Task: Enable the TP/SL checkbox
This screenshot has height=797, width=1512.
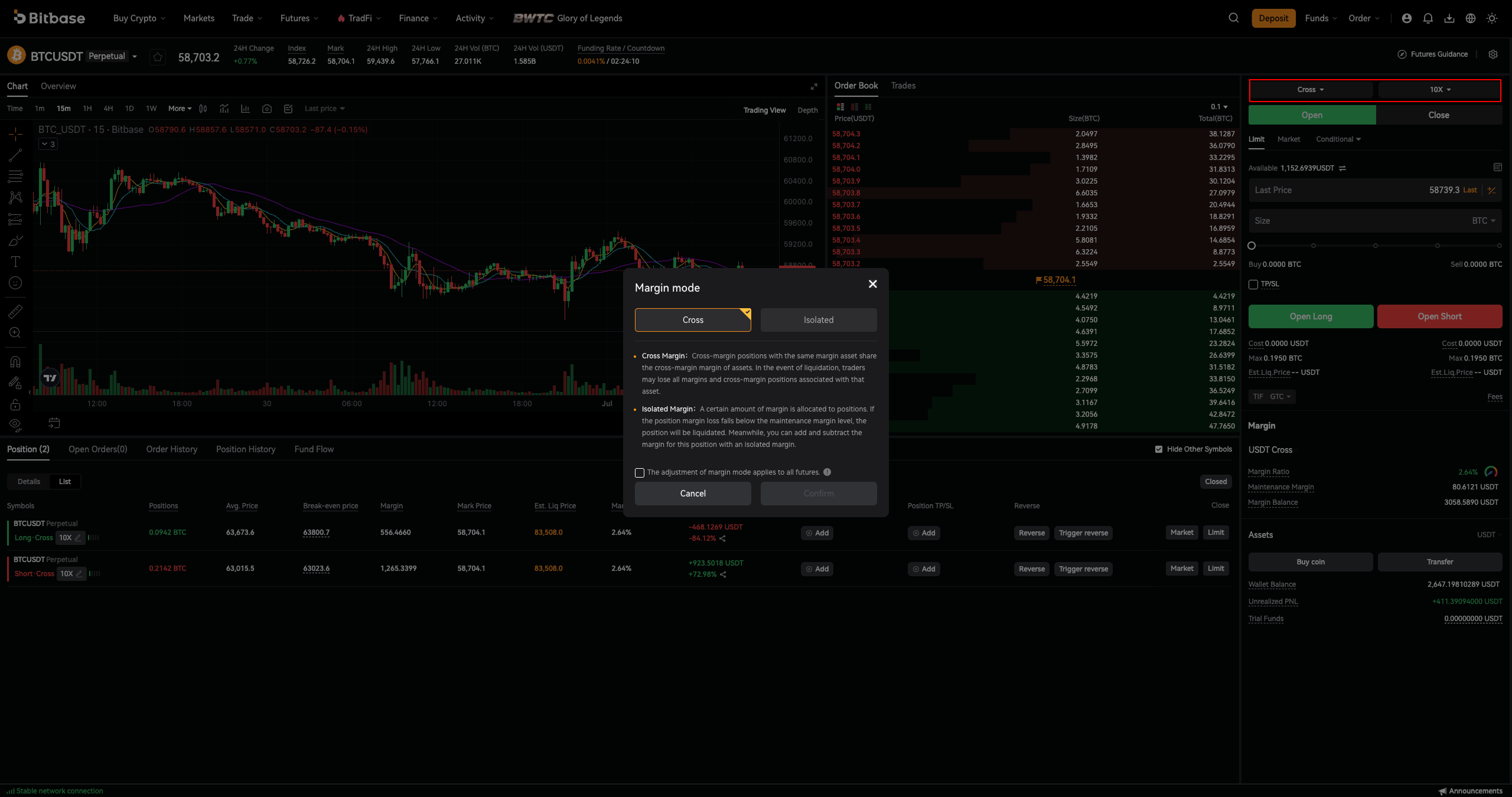Action: click(x=1253, y=285)
